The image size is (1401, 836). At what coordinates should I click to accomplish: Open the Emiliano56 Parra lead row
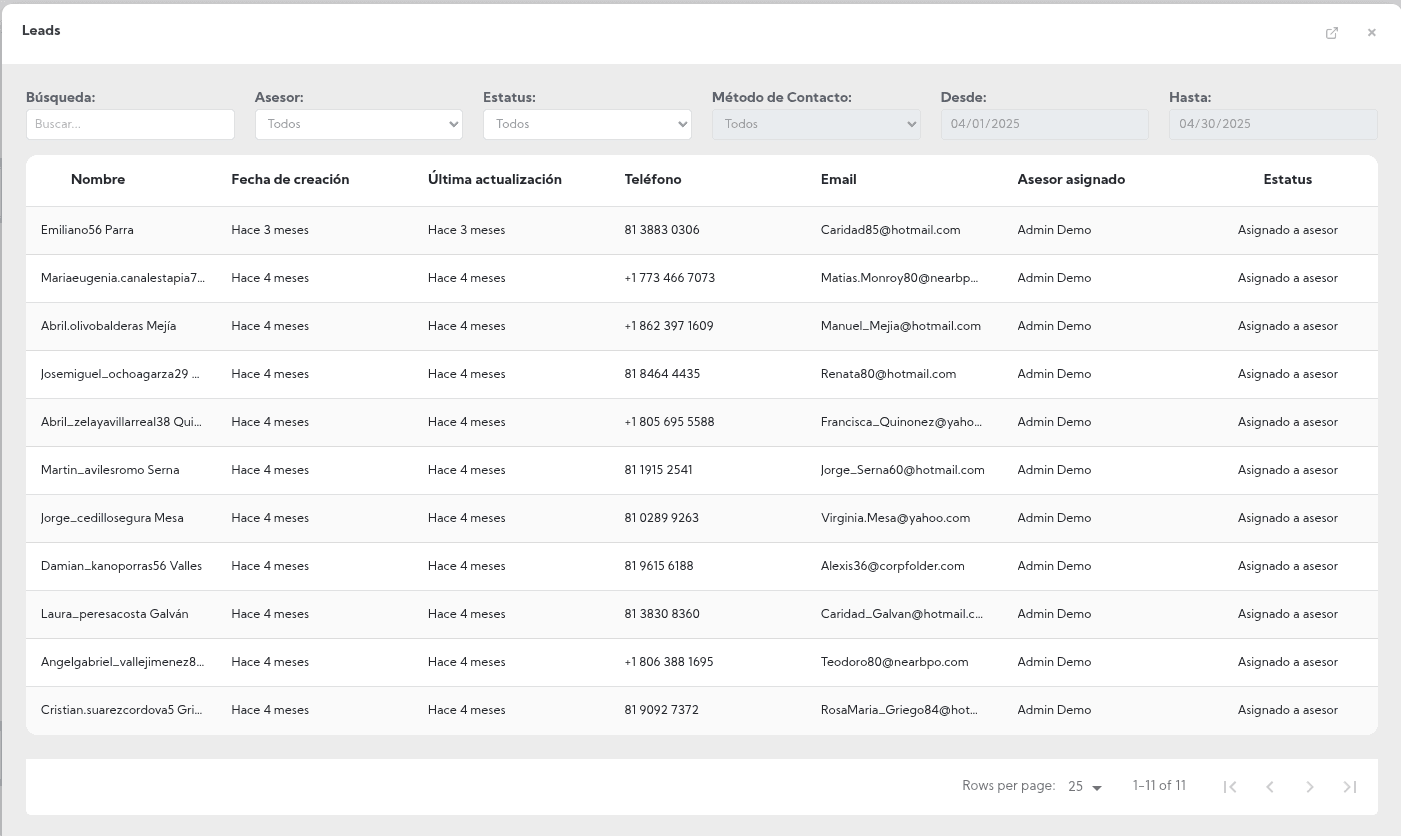pos(87,230)
